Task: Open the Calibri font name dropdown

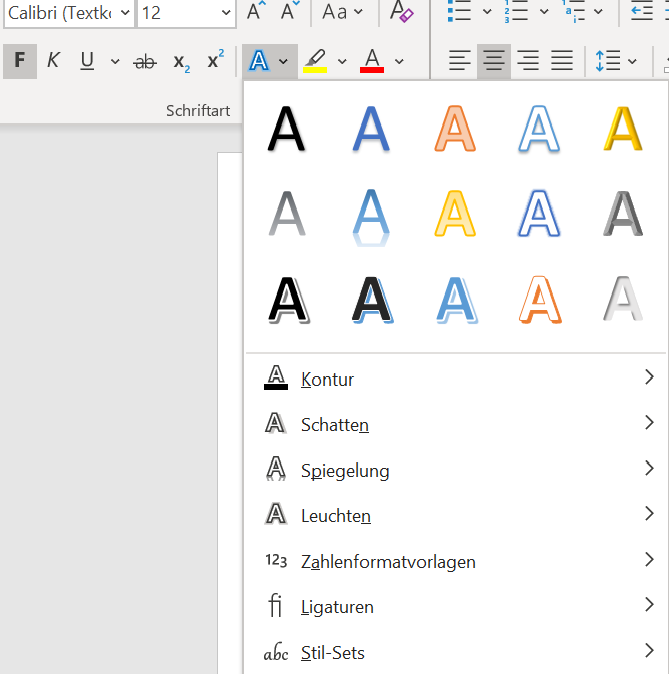Action: 124,13
